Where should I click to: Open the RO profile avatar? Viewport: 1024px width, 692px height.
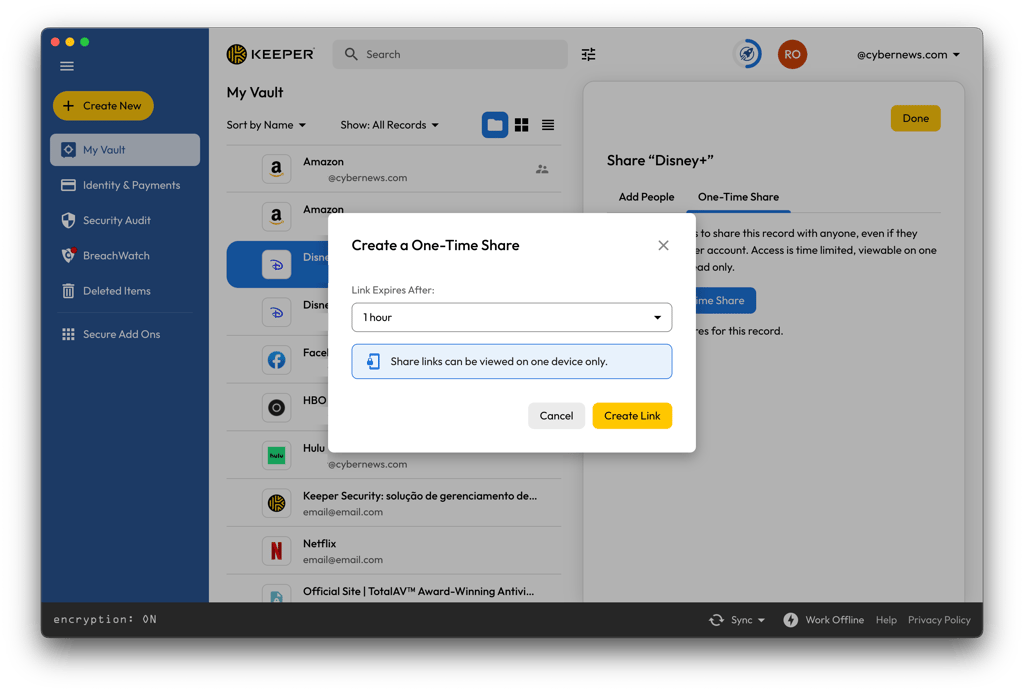click(792, 54)
